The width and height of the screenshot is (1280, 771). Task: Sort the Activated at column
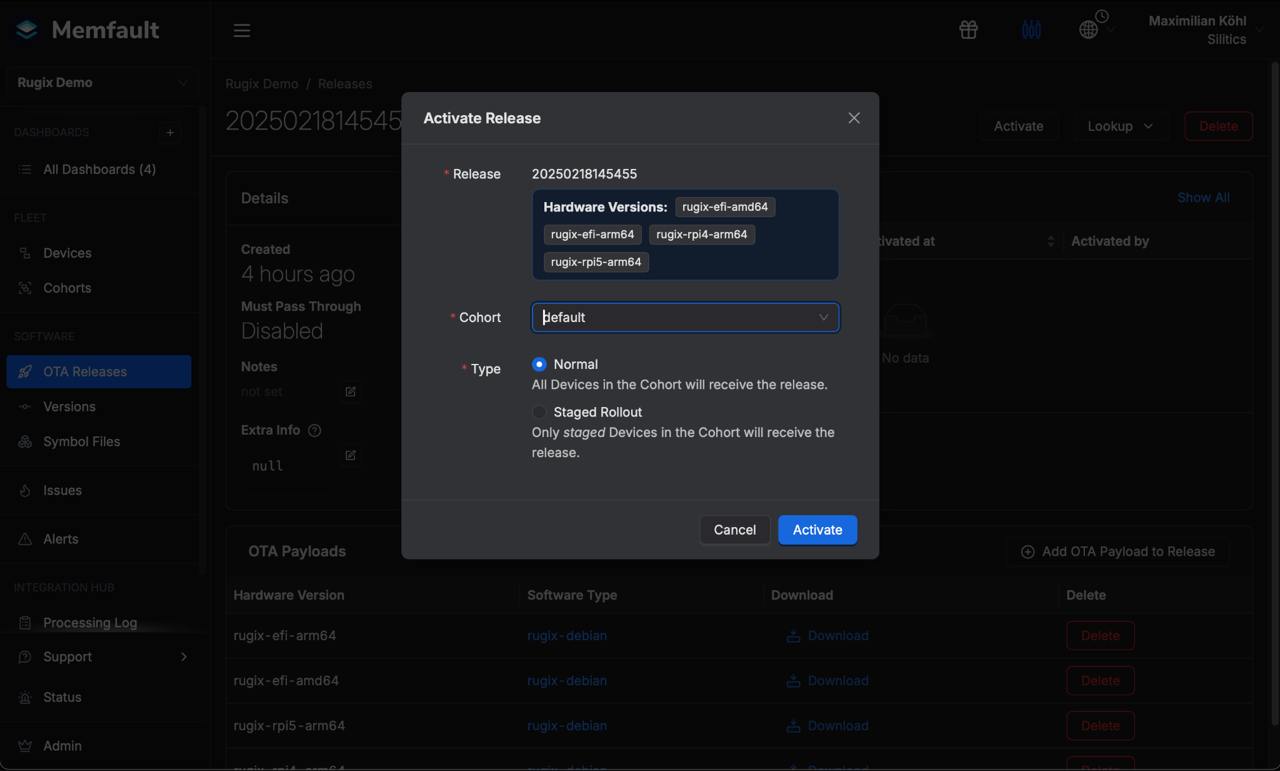1049,240
